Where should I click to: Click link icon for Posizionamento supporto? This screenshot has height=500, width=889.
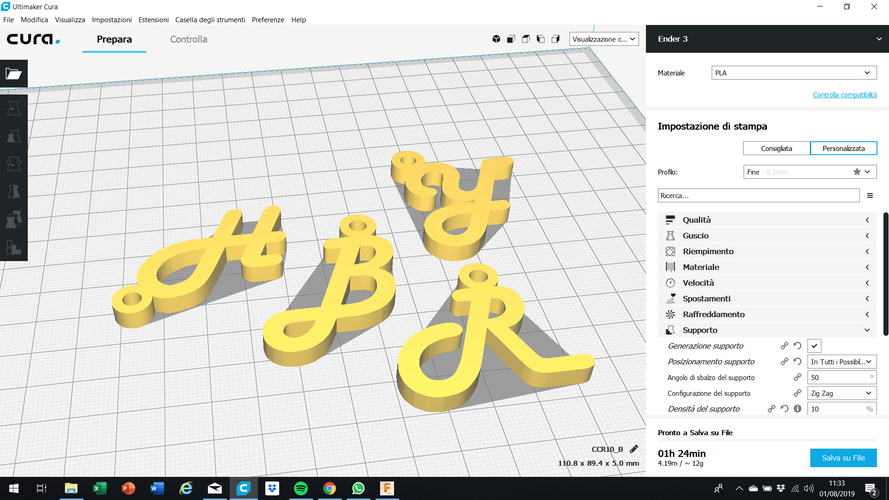(x=784, y=362)
